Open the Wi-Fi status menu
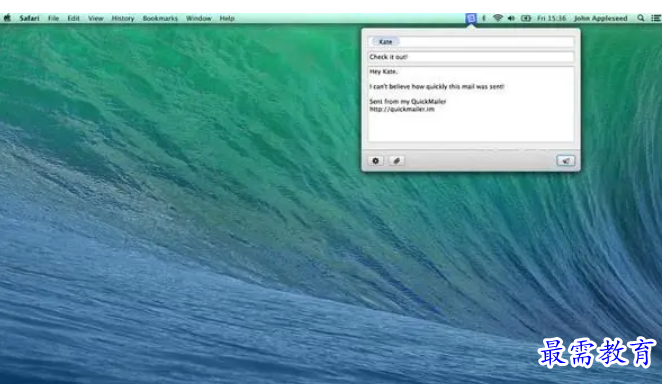 coord(498,18)
